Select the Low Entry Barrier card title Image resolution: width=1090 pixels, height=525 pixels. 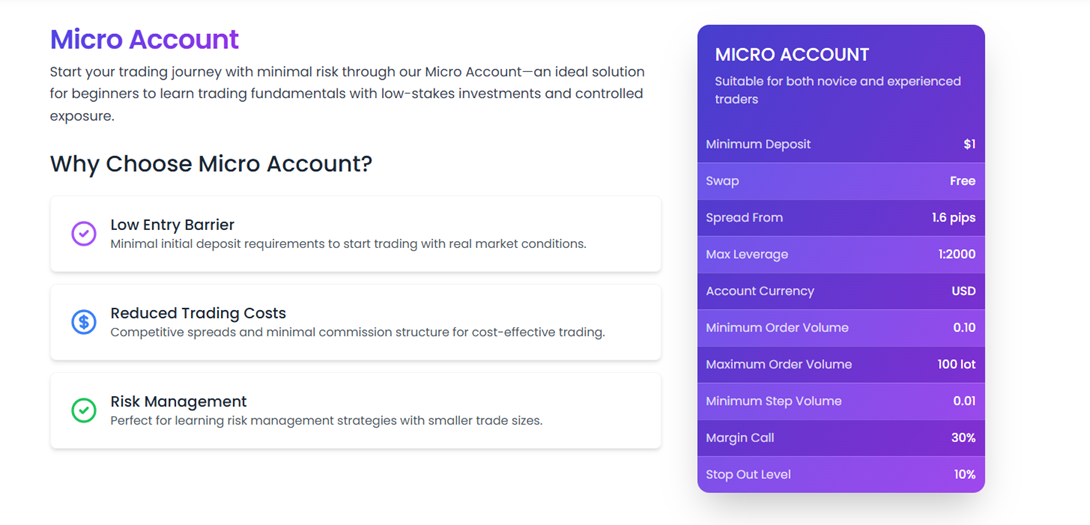(x=172, y=225)
